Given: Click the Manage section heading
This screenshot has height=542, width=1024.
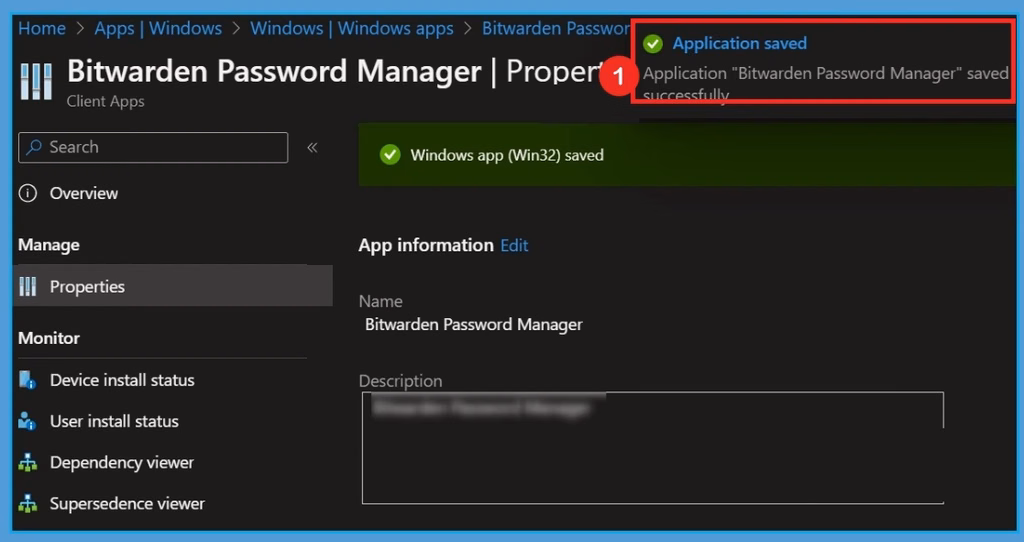Looking at the screenshot, I should coord(49,245).
